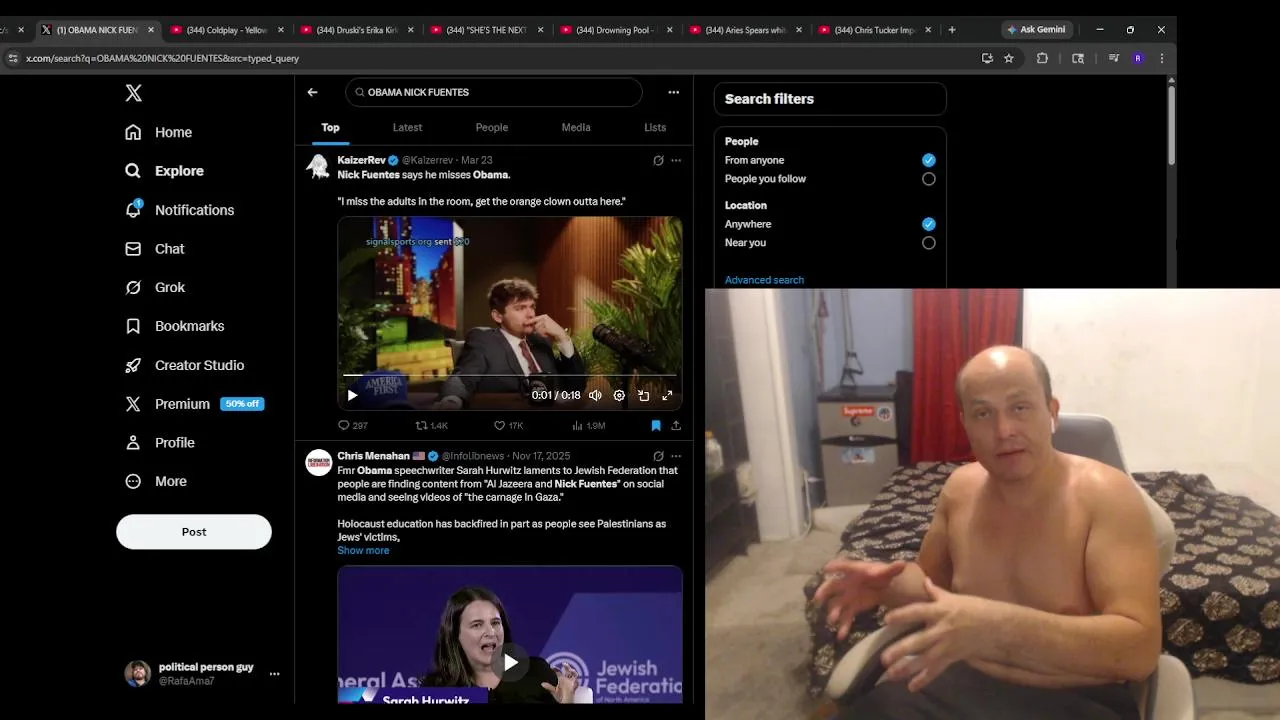Switch to the Media tab
1280x720 pixels.
click(x=576, y=128)
